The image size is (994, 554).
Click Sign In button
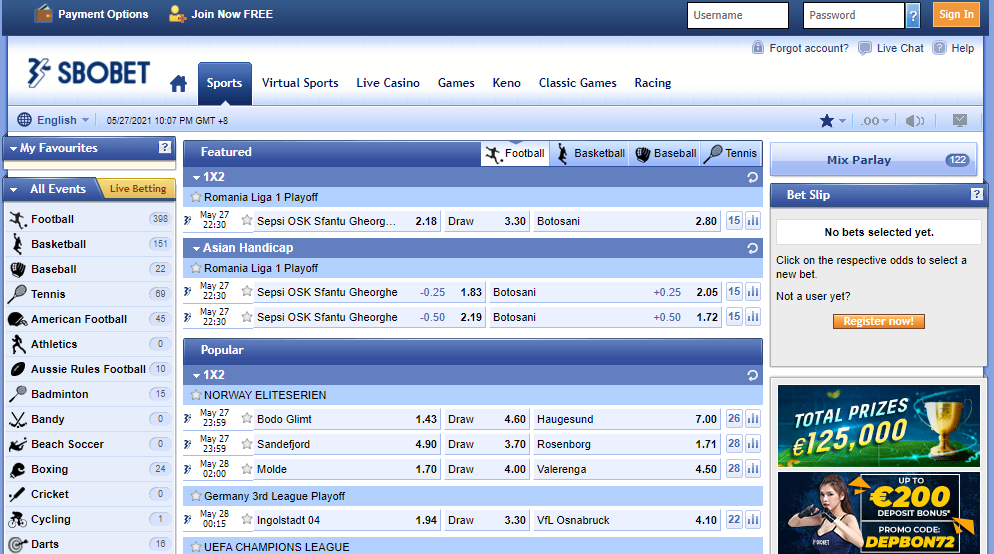956,15
